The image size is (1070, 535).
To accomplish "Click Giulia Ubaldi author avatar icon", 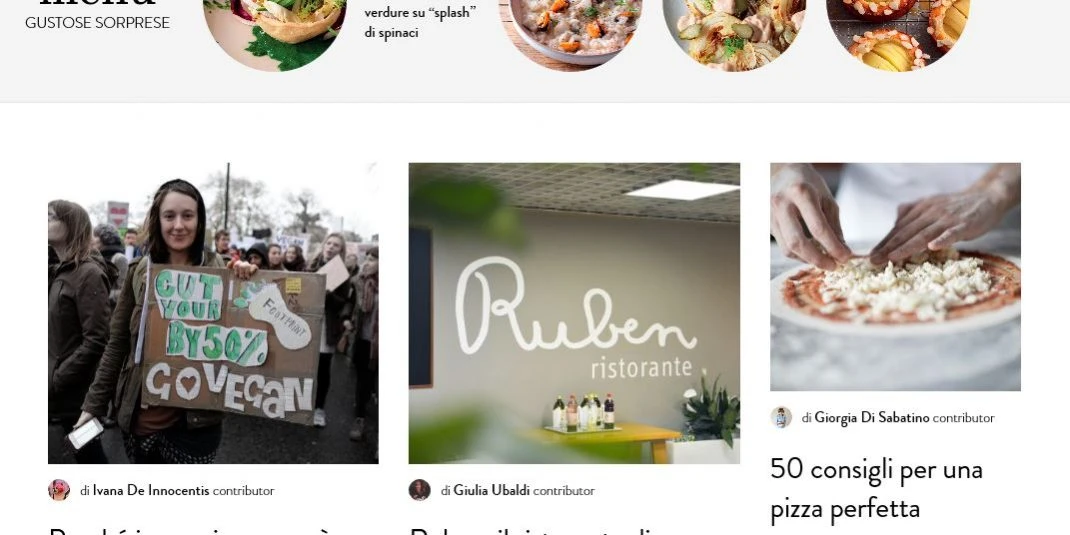I will coord(420,490).
